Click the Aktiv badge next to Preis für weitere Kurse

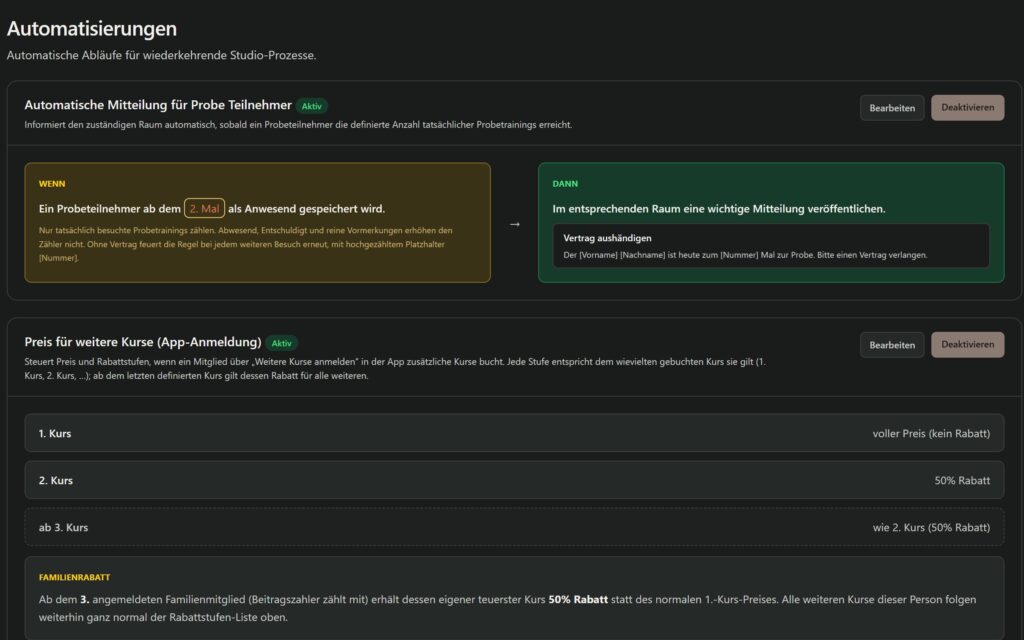click(x=281, y=343)
